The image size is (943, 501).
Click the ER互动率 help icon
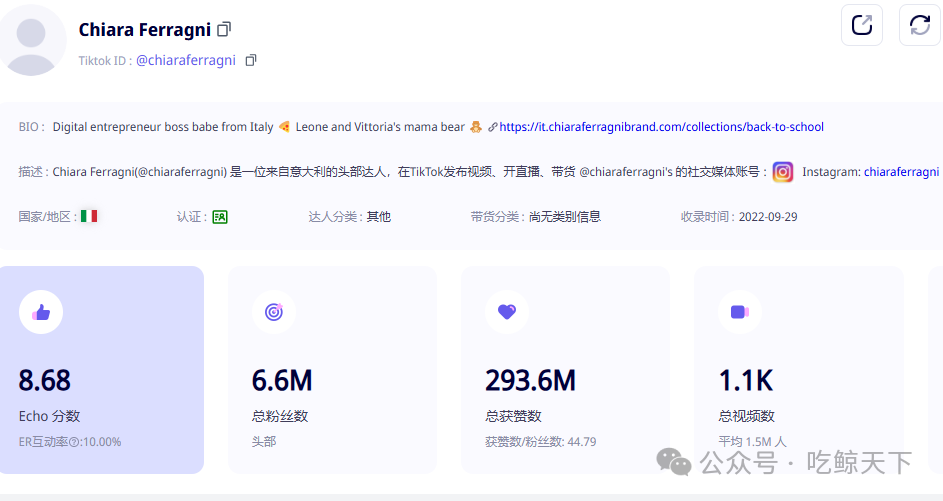tap(74, 442)
